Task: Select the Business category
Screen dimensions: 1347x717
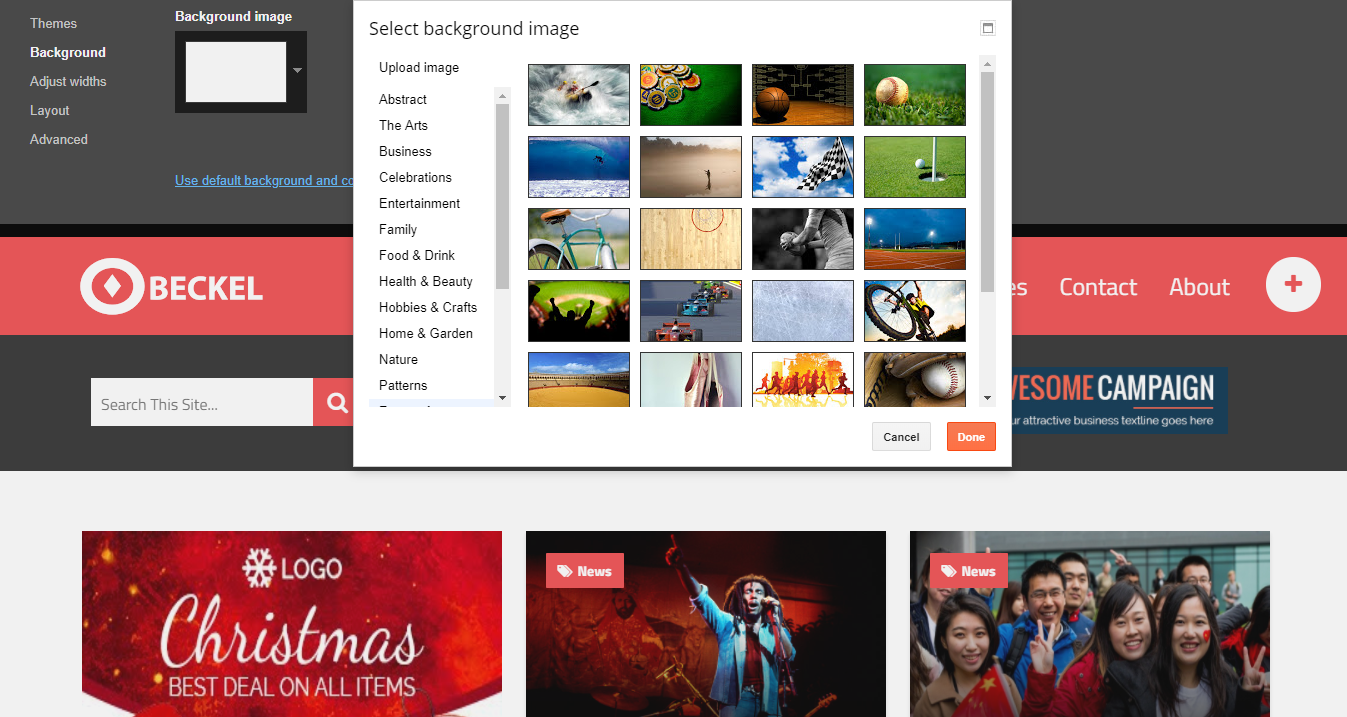Action: click(405, 151)
